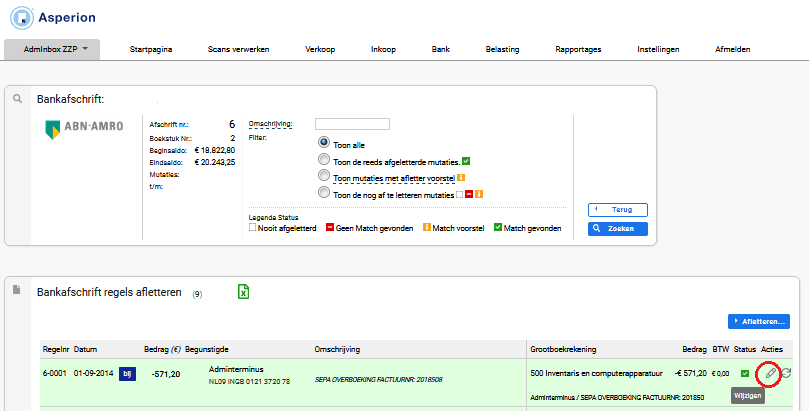Click the Omschrijving input field

[x=352, y=124]
